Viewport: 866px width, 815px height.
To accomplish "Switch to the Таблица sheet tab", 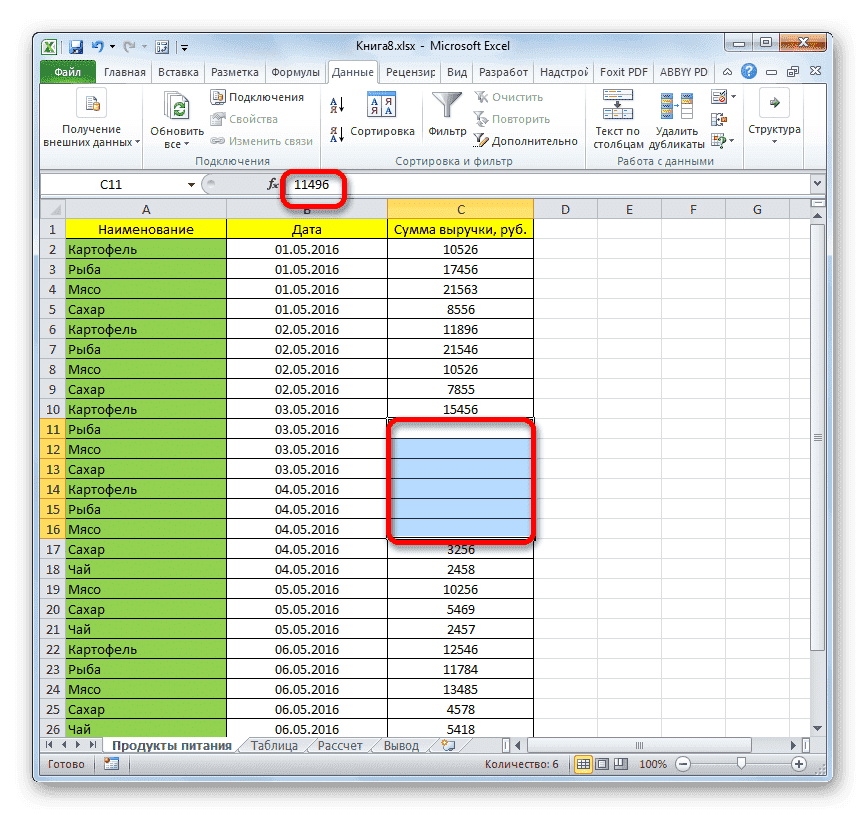I will (x=274, y=745).
